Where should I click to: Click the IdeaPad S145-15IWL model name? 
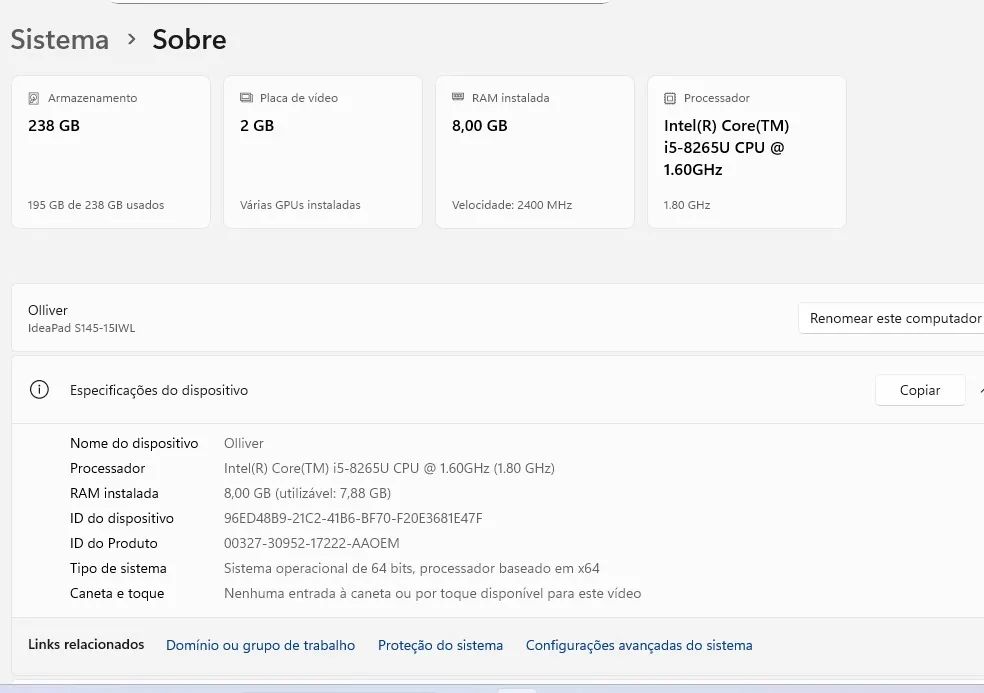click(x=81, y=328)
